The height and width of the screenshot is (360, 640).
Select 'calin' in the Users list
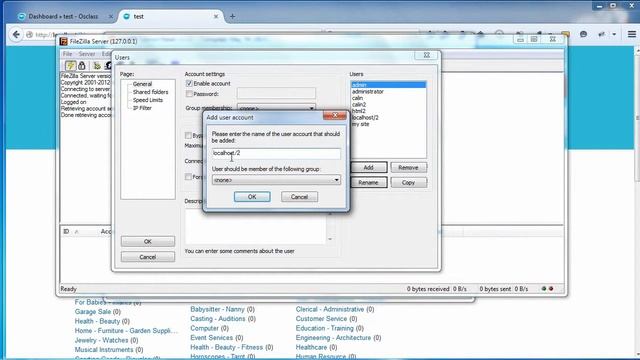(x=389, y=98)
